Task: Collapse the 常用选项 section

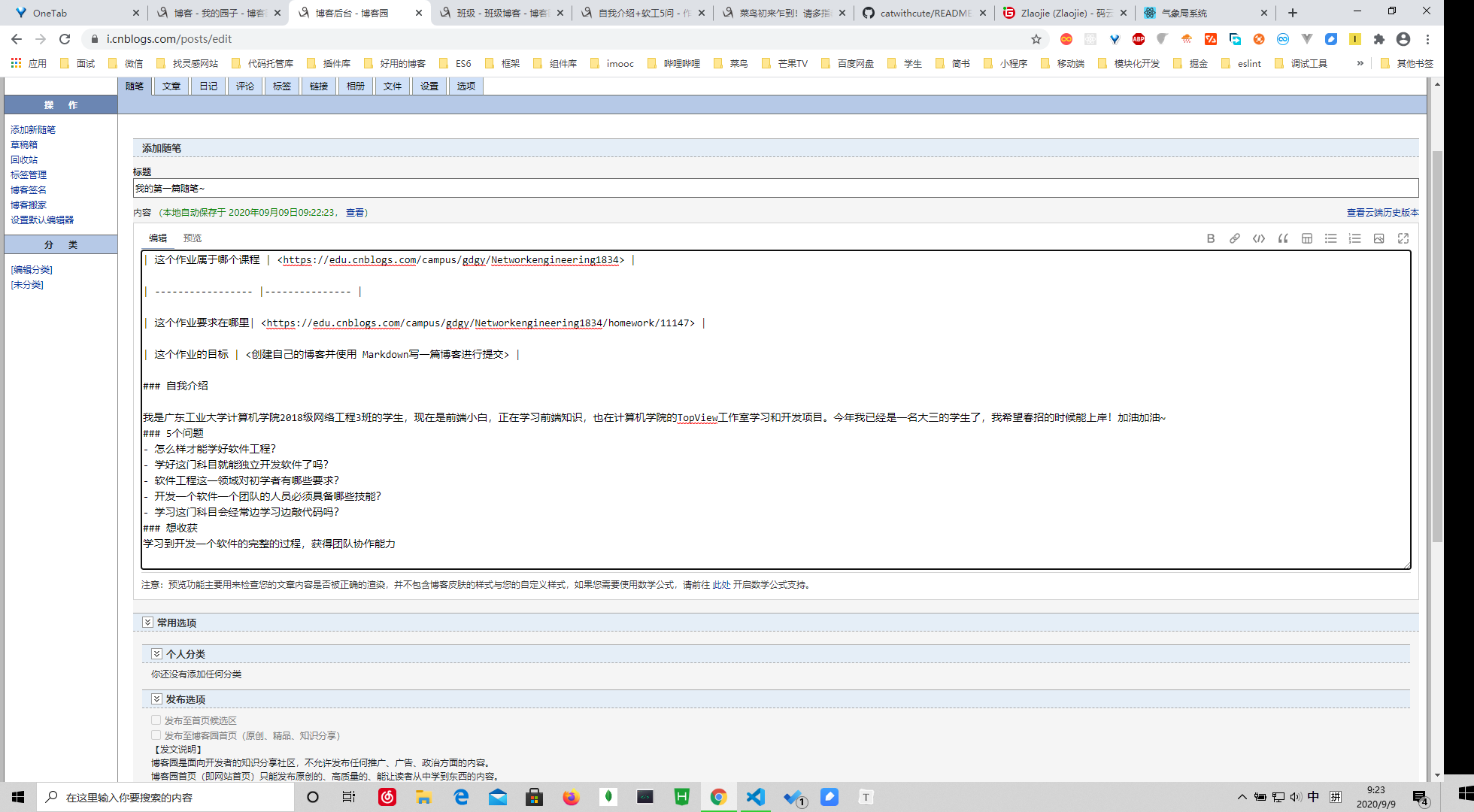Action: coord(148,623)
